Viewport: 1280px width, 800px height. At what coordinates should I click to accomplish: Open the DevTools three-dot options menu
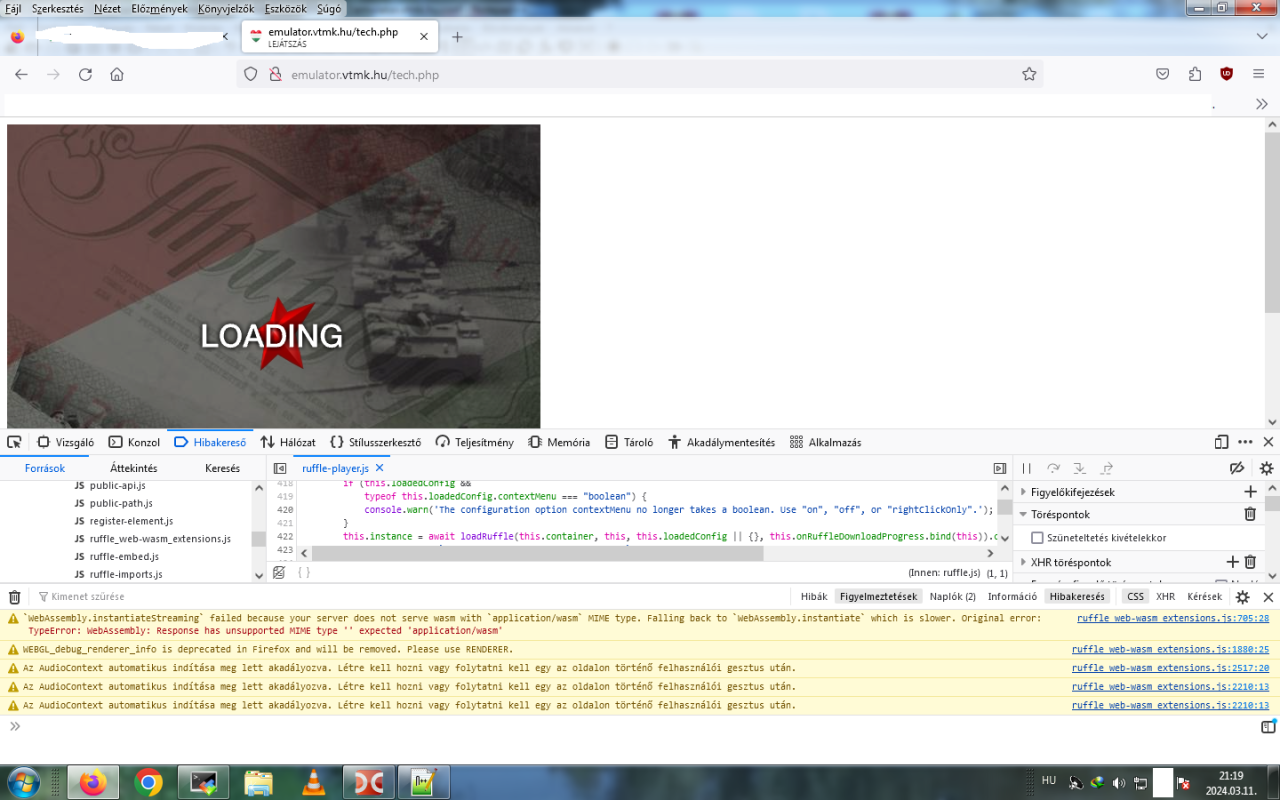[x=1245, y=442]
